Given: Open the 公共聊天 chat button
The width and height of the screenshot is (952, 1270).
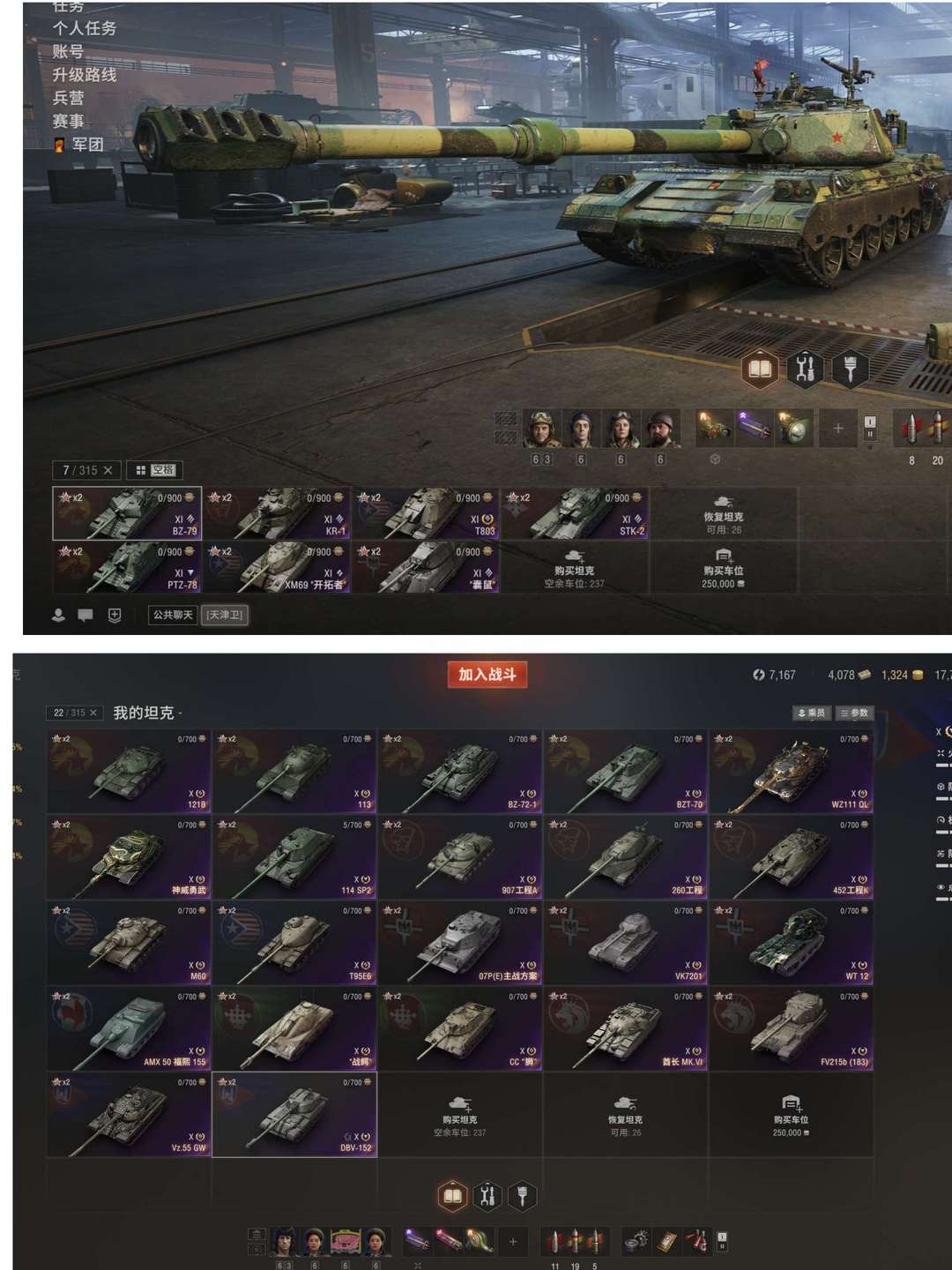Looking at the screenshot, I should [x=173, y=615].
